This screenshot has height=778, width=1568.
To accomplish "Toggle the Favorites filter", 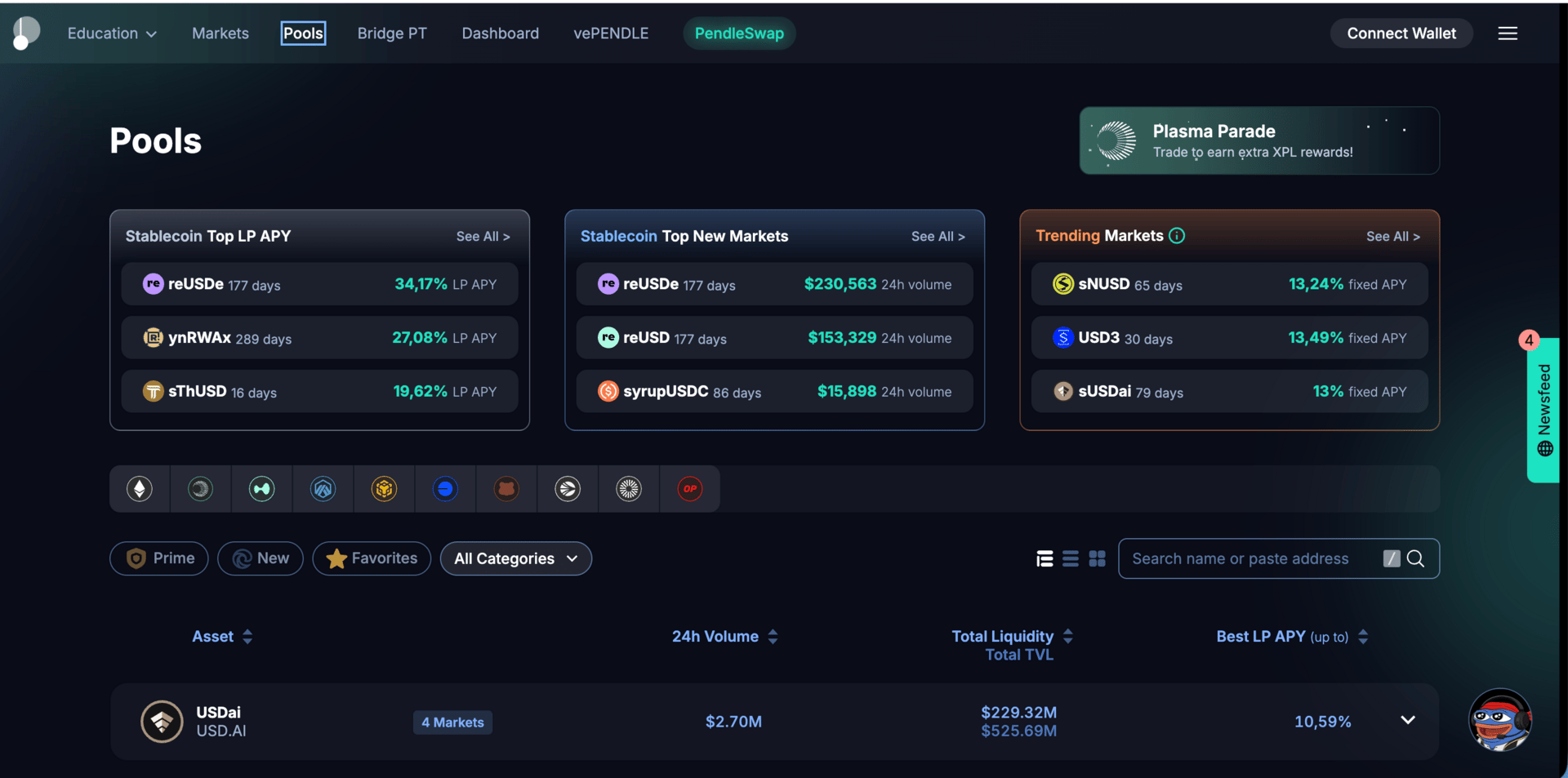I will [372, 558].
